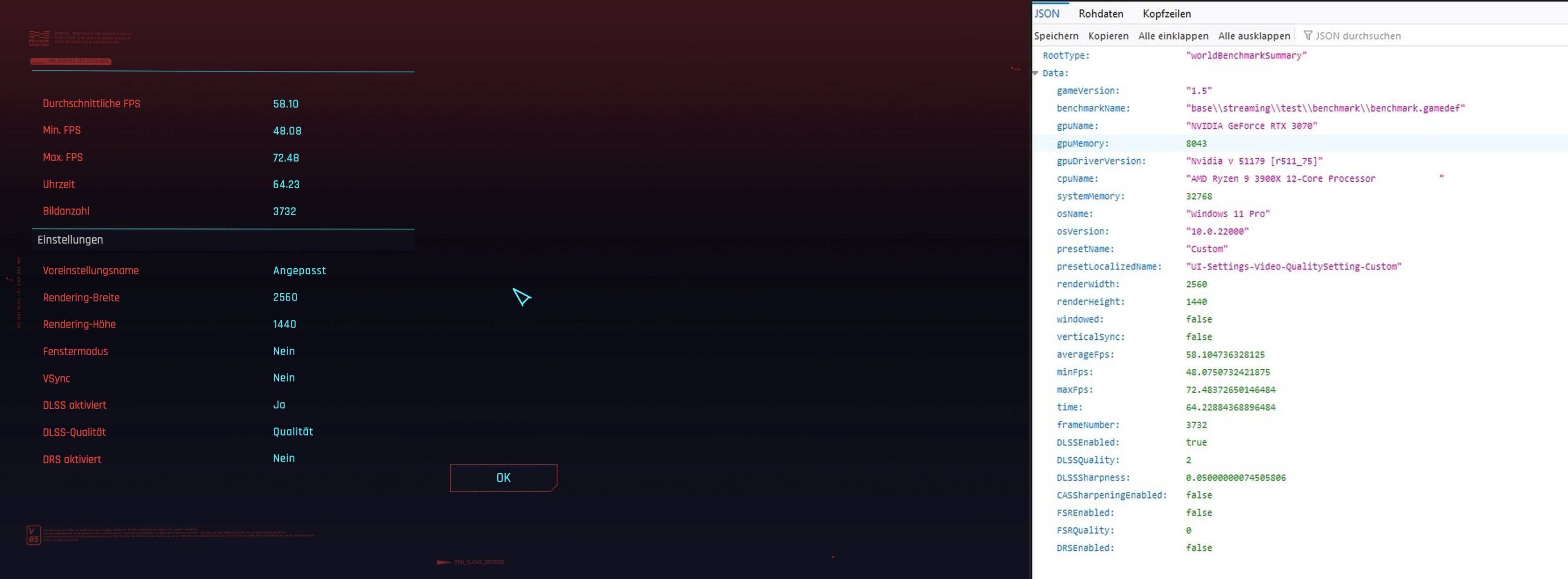The width and height of the screenshot is (1568, 579).
Task: Click the DLSS-Qualität setting row
Action: [x=223, y=432]
